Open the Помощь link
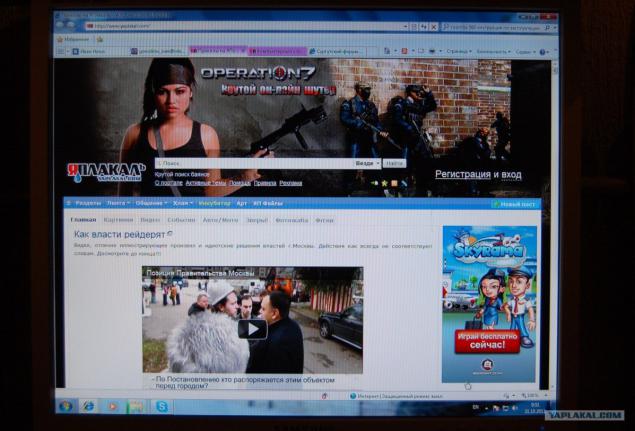Viewport: 635px width, 431px height. pyautogui.click(x=240, y=183)
